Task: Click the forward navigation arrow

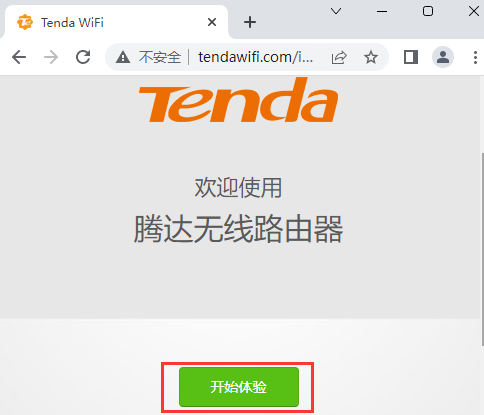Action: click(51, 57)
